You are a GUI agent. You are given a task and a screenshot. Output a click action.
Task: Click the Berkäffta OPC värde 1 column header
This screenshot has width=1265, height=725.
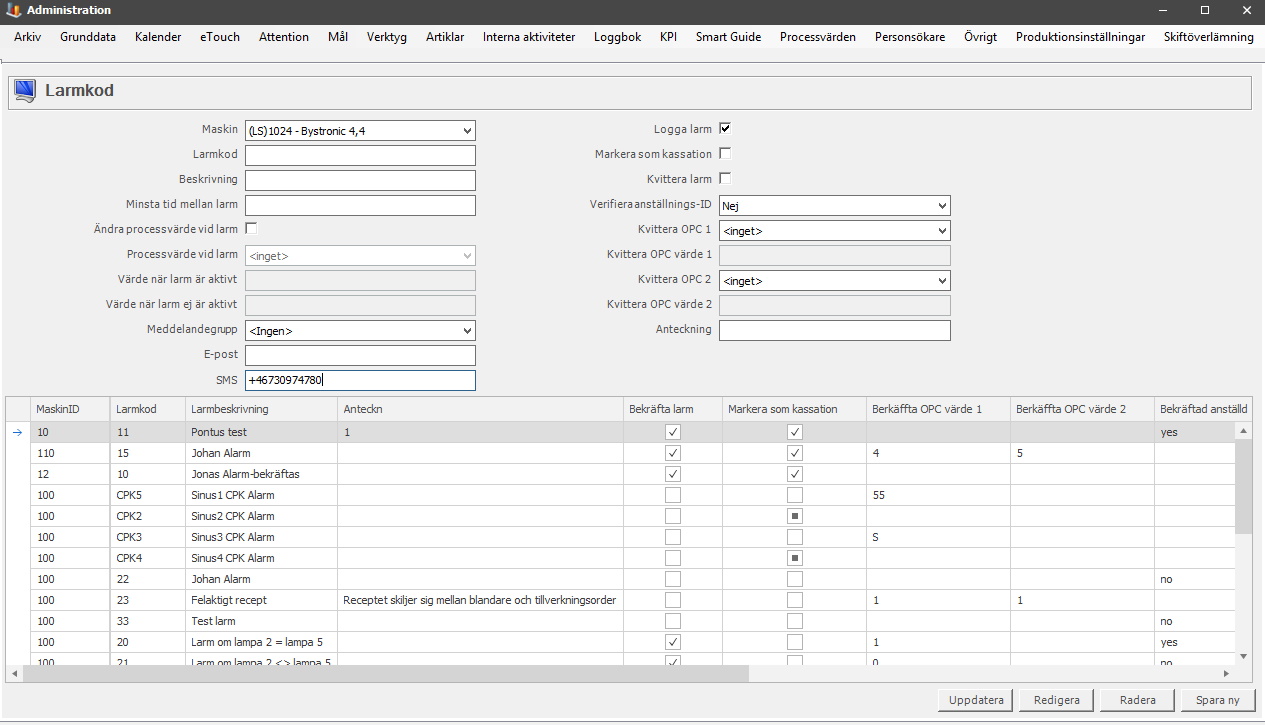[x=938, y=409]
